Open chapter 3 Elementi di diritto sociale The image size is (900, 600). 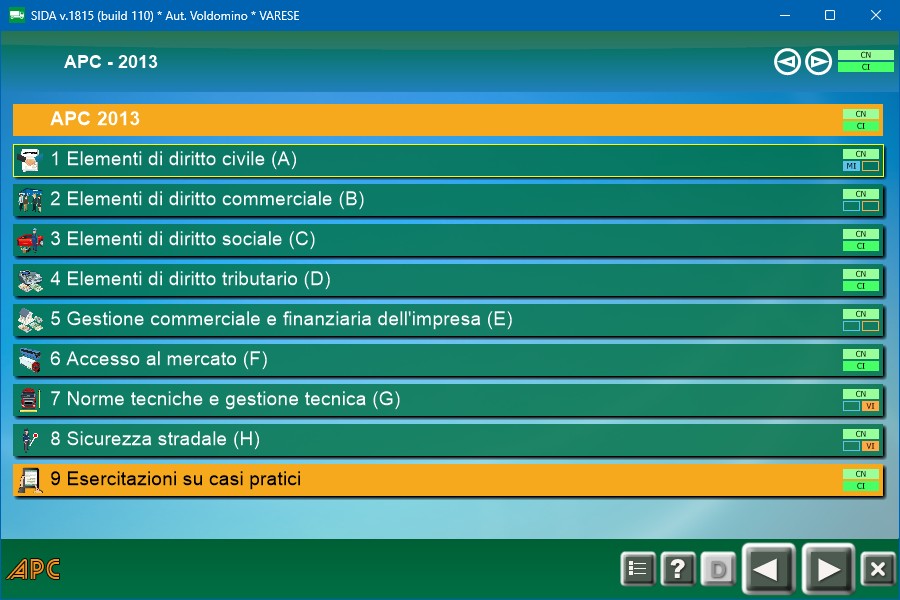[x=183, y=239]
